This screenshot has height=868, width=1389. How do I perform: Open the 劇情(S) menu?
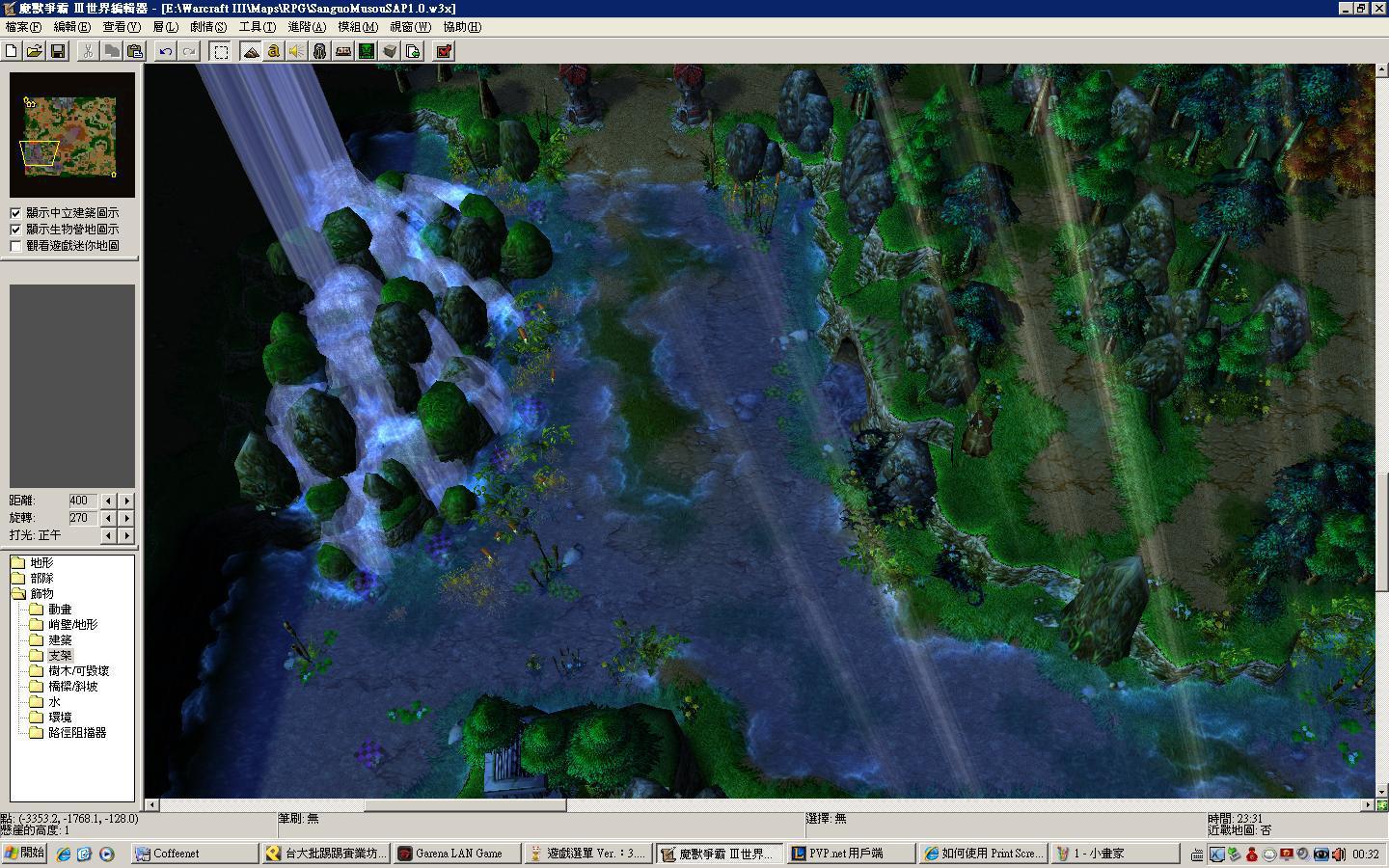point(208,27)
